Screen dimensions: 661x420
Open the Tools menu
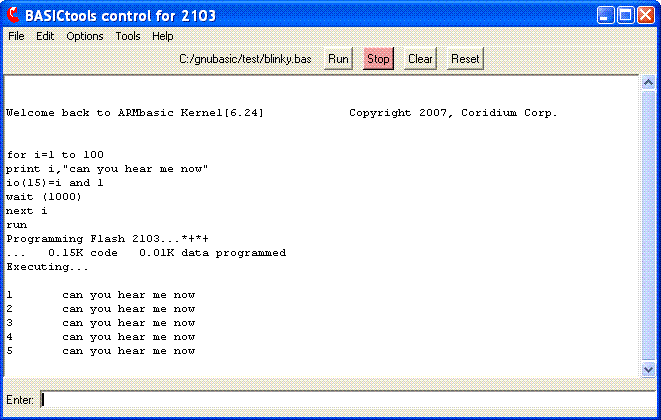pos(128,36)
